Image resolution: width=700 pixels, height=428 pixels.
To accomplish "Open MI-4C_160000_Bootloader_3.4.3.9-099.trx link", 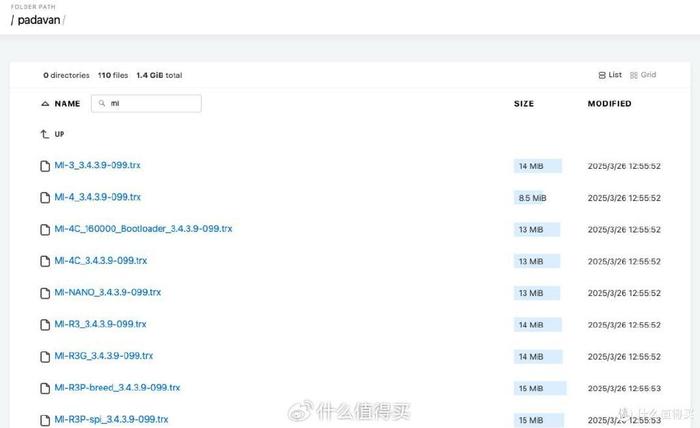I will [x=143, y=229].
